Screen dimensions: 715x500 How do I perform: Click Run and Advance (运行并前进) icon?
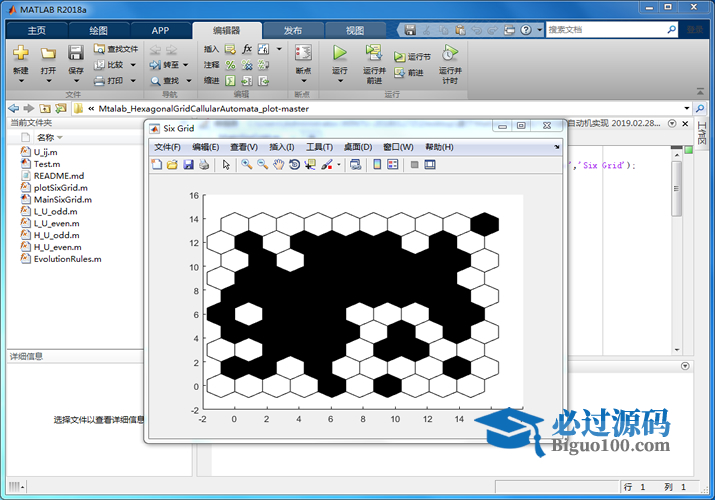[x=374, y=53]
